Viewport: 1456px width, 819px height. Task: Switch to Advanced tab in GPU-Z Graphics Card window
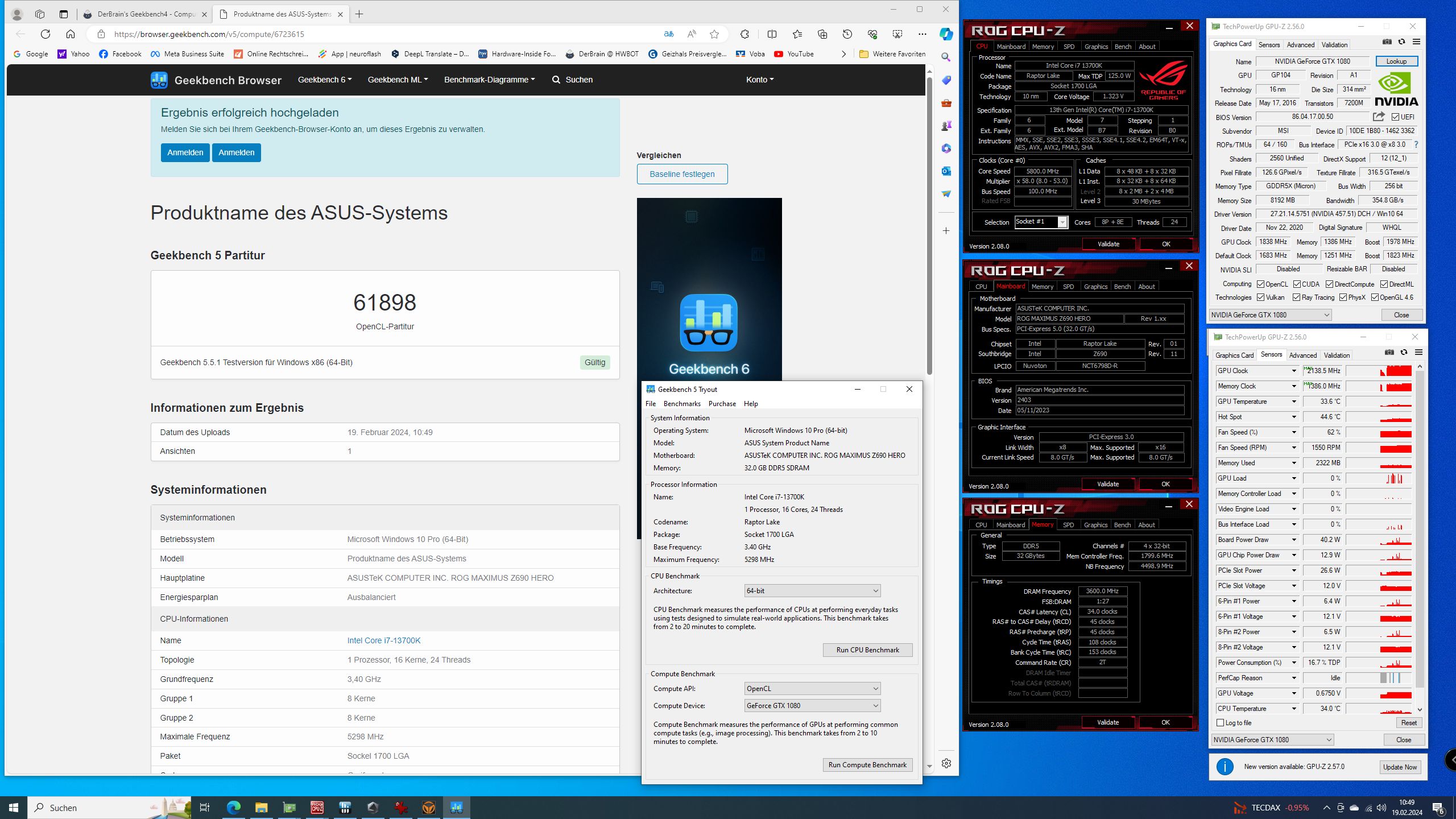[1300, 45]
